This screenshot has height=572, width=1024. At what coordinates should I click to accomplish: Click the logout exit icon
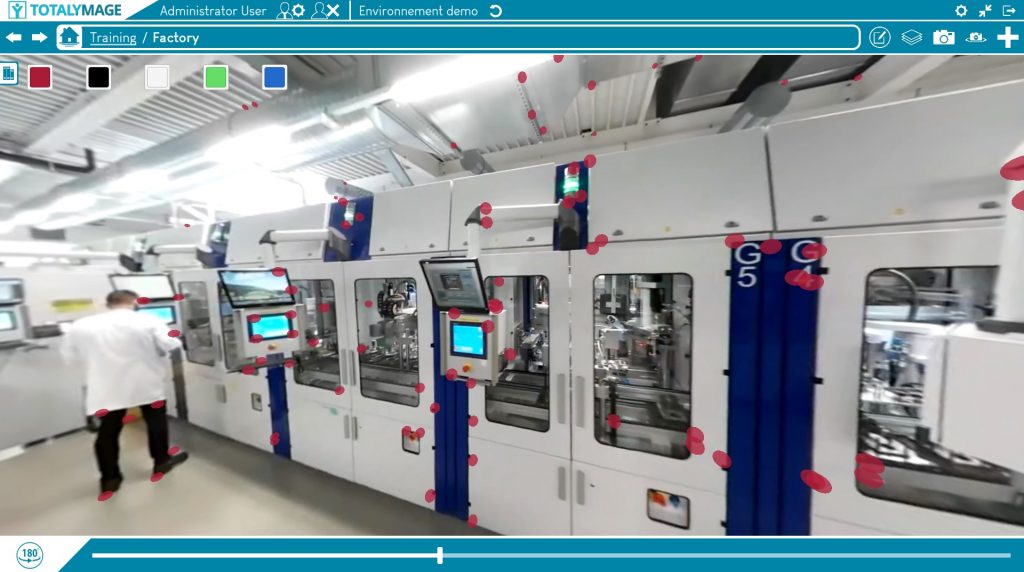(x=1009, y=10)
